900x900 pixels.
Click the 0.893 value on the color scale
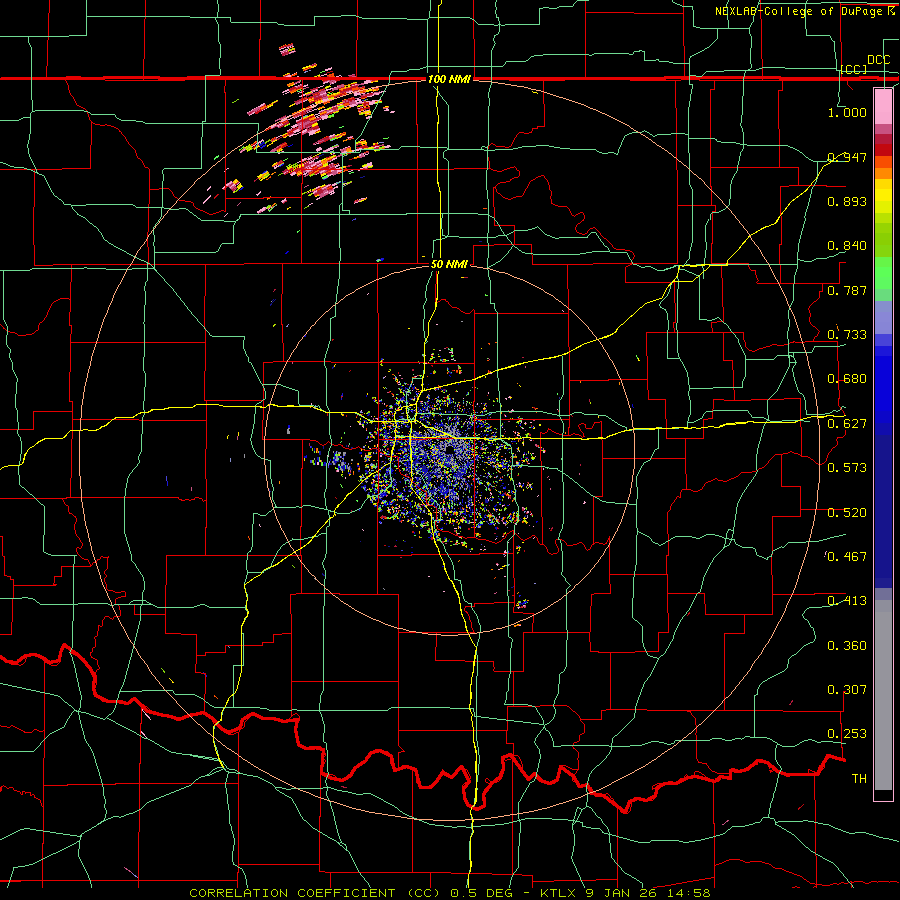[x=847, y=201]
